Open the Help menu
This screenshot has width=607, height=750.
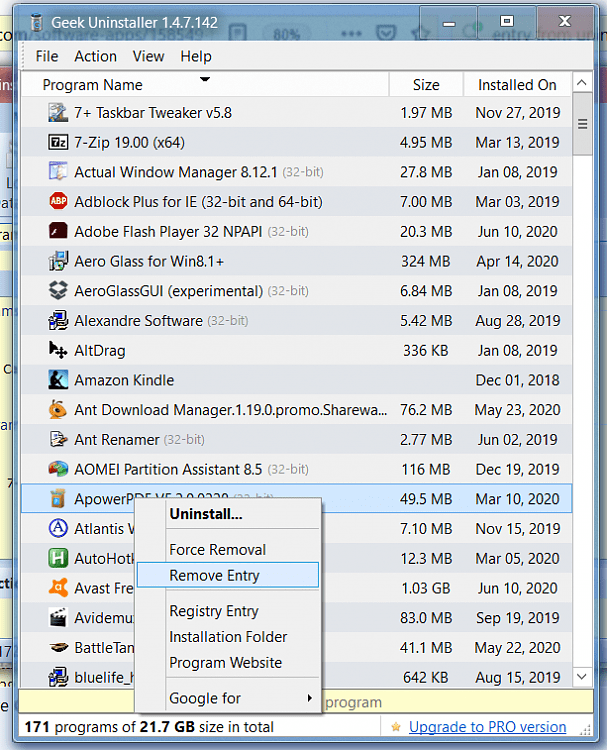(196, 56)
